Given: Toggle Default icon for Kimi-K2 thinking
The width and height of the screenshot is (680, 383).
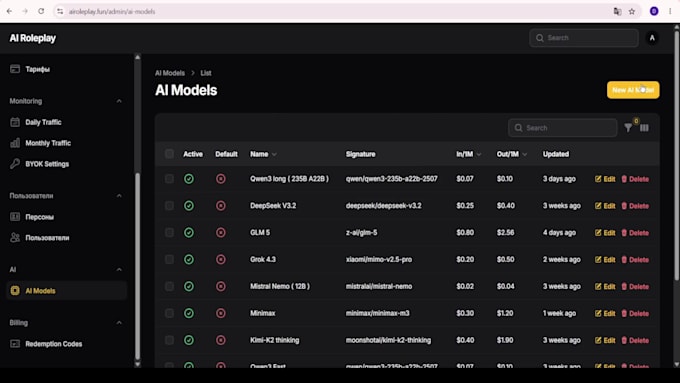Looking at the screenshot, I should (221, 340).
